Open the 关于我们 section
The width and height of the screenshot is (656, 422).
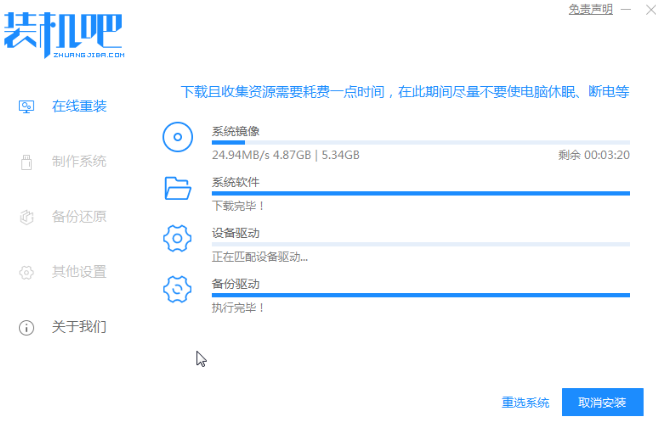click(79, 327)
